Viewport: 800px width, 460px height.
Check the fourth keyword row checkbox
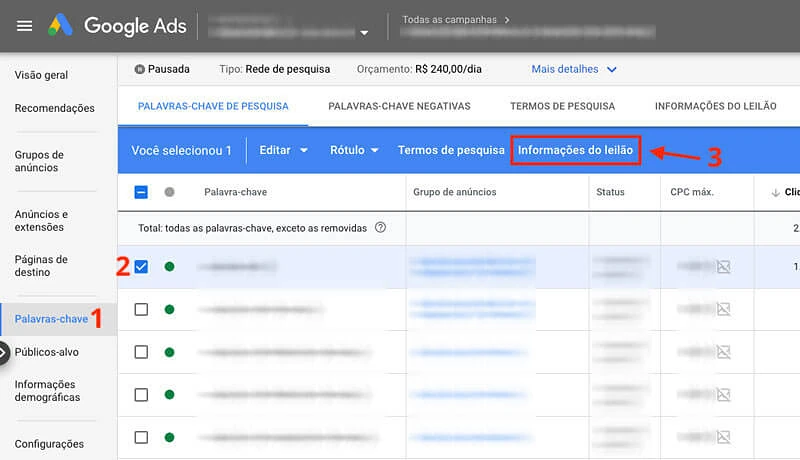(141, 395)
